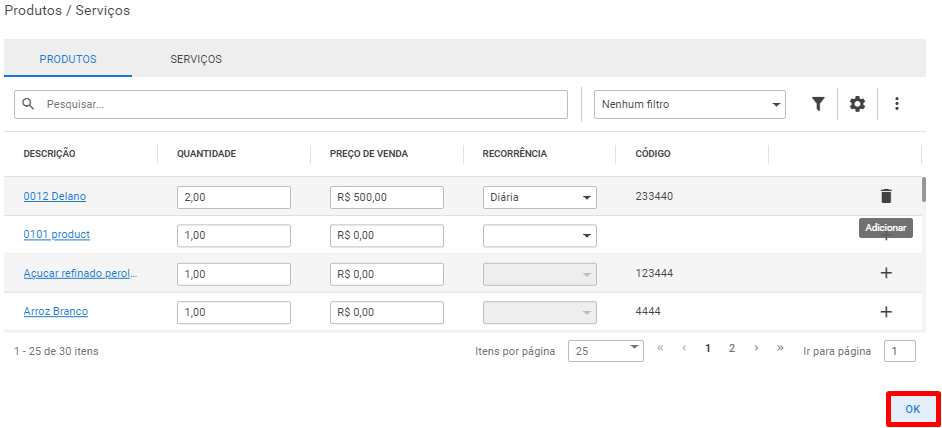Screen dimensions: 942x428
Task: Go to previous page arrow
Action: click(x=684, y=348)
